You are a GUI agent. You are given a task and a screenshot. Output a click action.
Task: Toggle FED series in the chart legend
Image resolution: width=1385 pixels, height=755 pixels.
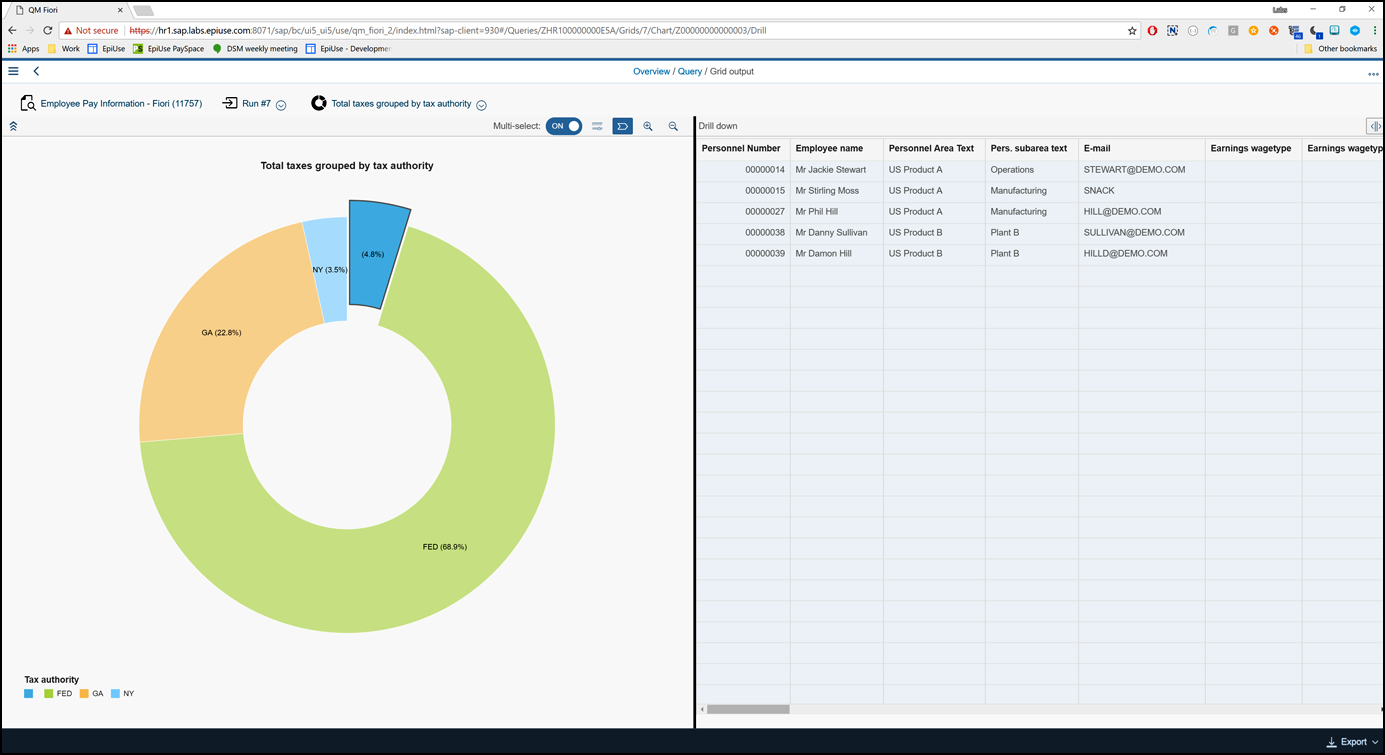point(58,693)
